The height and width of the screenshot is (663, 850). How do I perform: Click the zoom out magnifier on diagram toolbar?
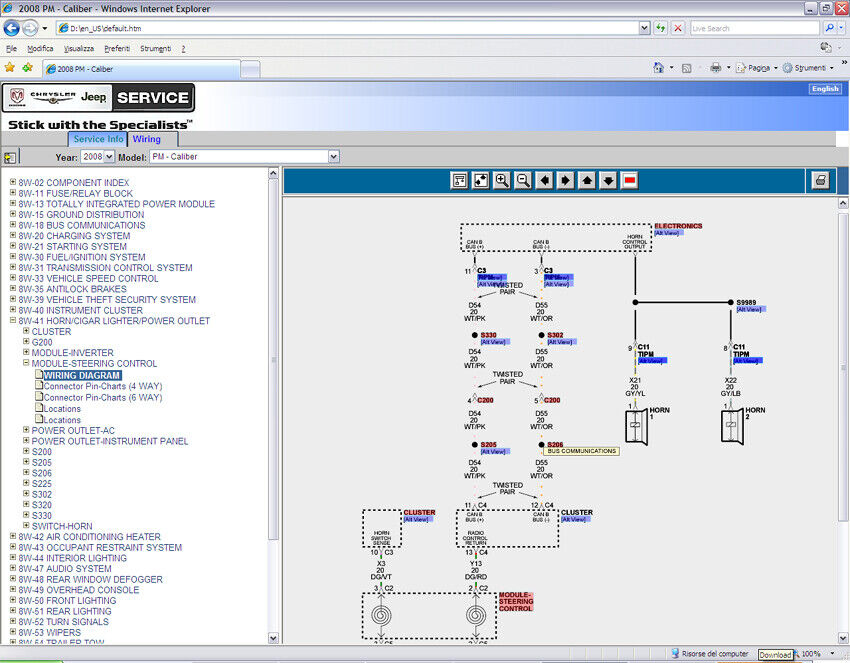point(523,180)
